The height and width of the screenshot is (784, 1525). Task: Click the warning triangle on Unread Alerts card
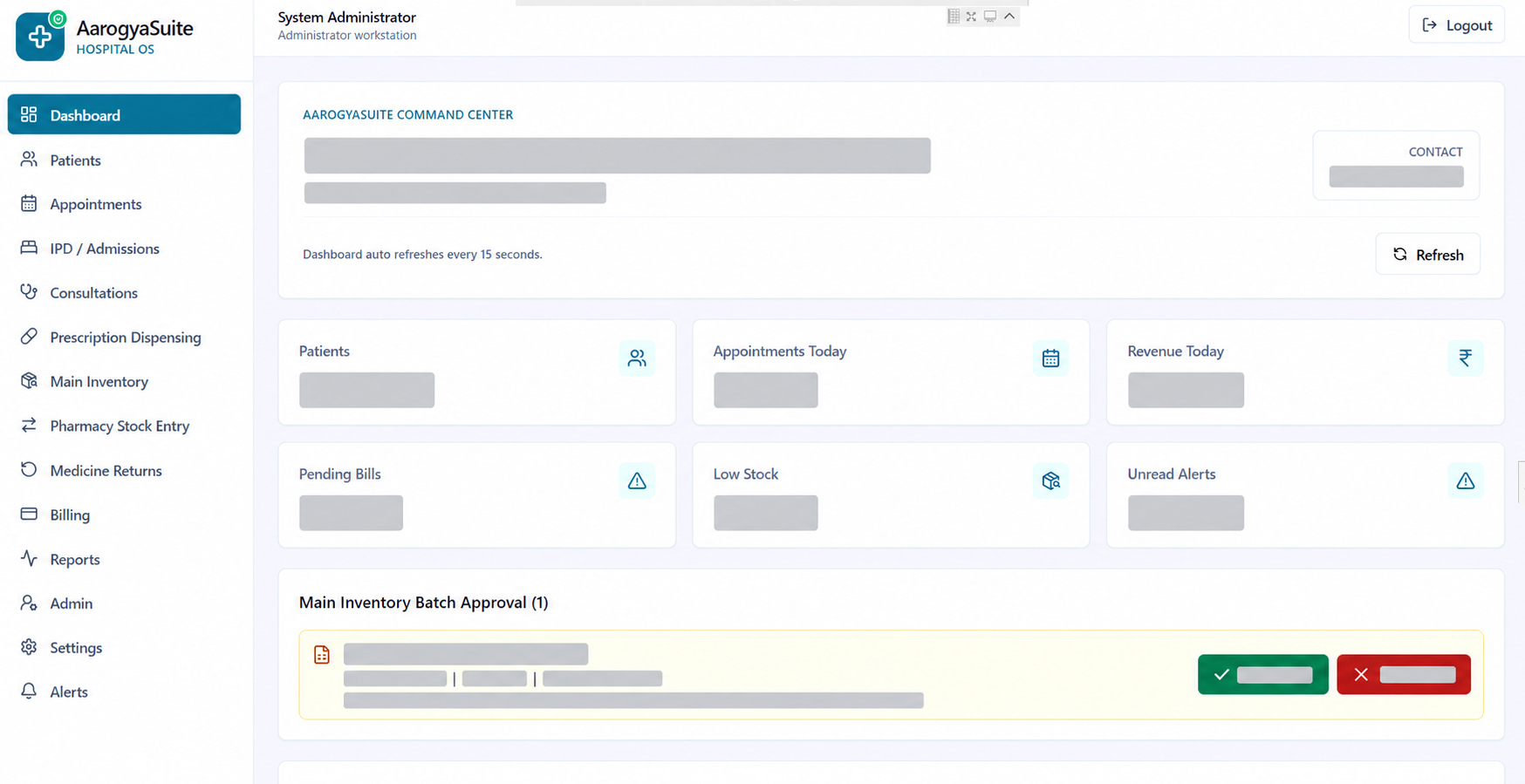pyautogui.click(x=1465, y=481)
